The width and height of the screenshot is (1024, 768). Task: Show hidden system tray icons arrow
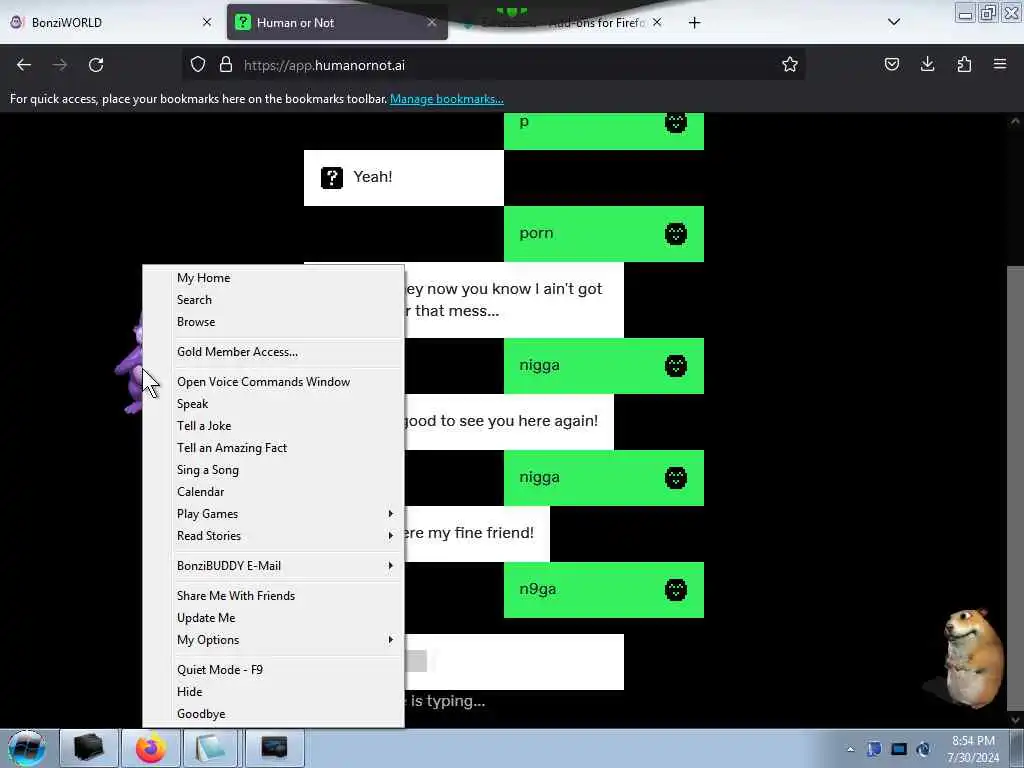click(x=850, y=749)
